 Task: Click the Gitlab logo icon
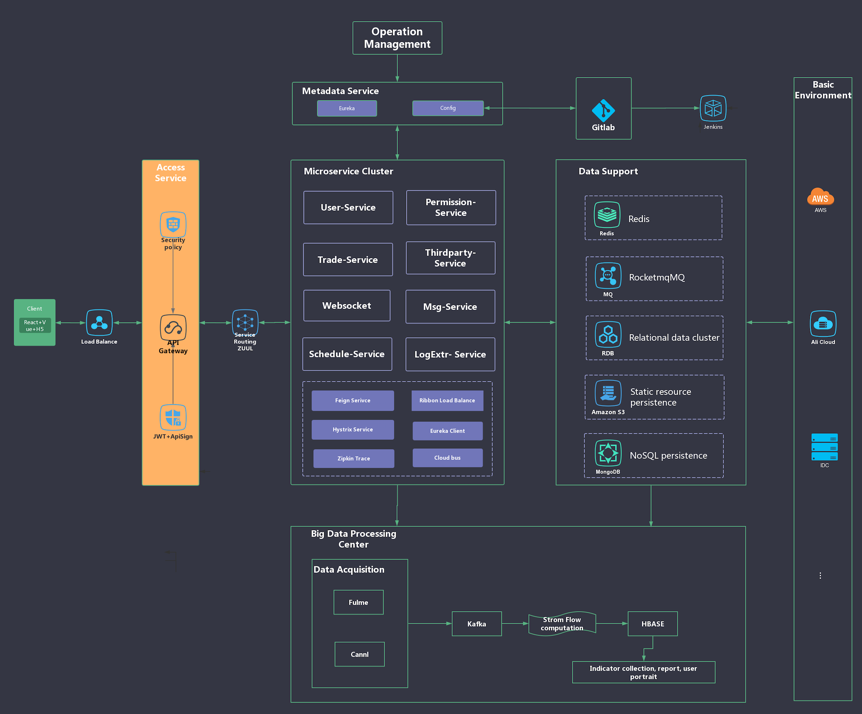click(603, 109)
